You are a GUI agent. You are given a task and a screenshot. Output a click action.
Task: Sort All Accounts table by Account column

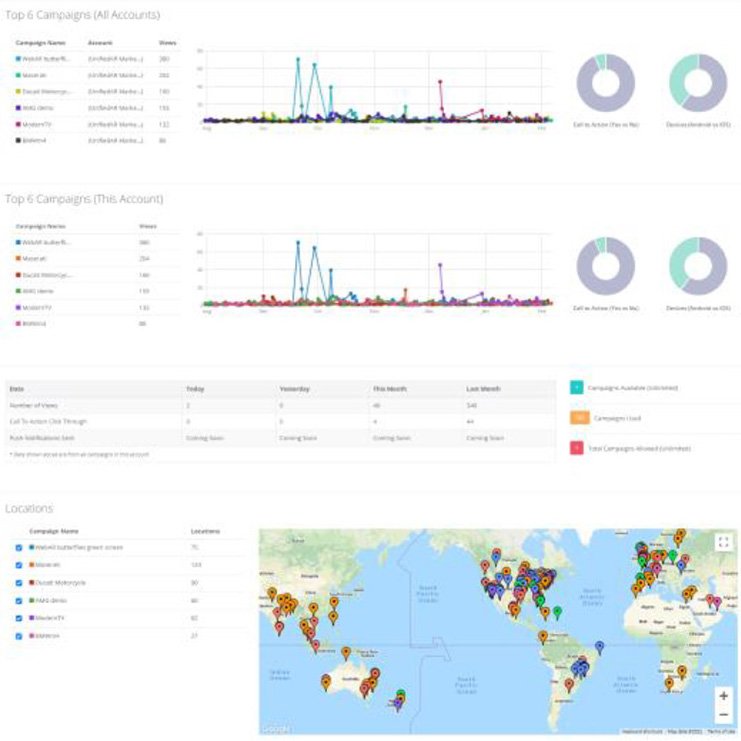pyautogui.click(x=100, y=43)
